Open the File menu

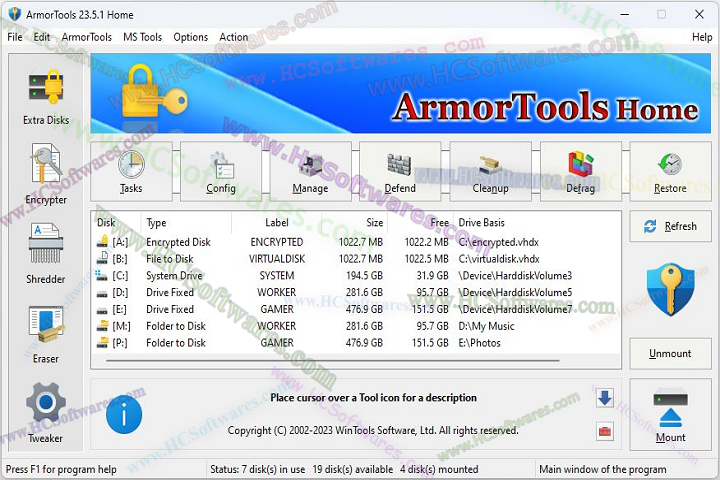pyautogui.click(x=15, y=37)
